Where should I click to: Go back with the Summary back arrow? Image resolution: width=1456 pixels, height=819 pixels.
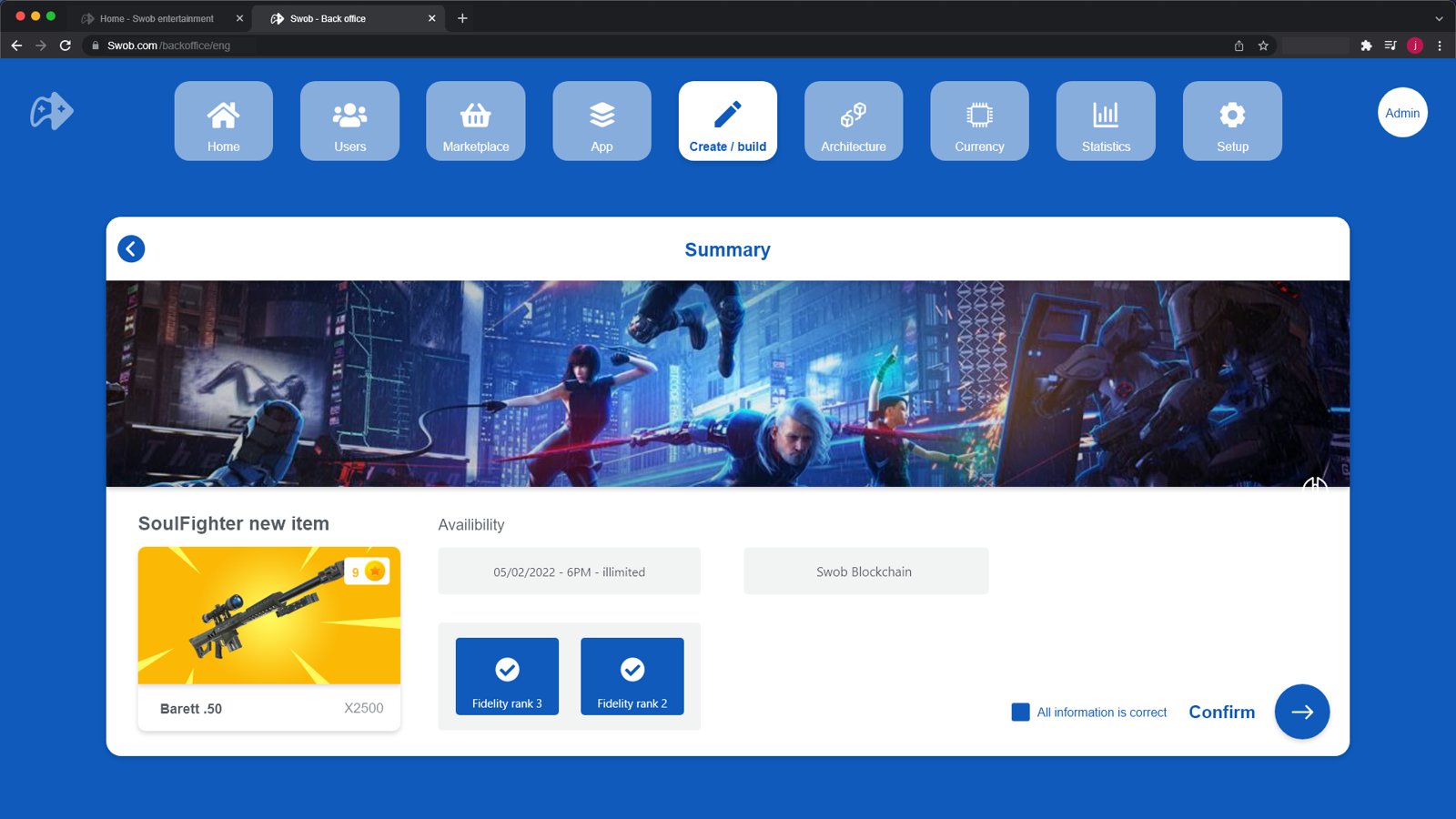[x=131, y=248]
